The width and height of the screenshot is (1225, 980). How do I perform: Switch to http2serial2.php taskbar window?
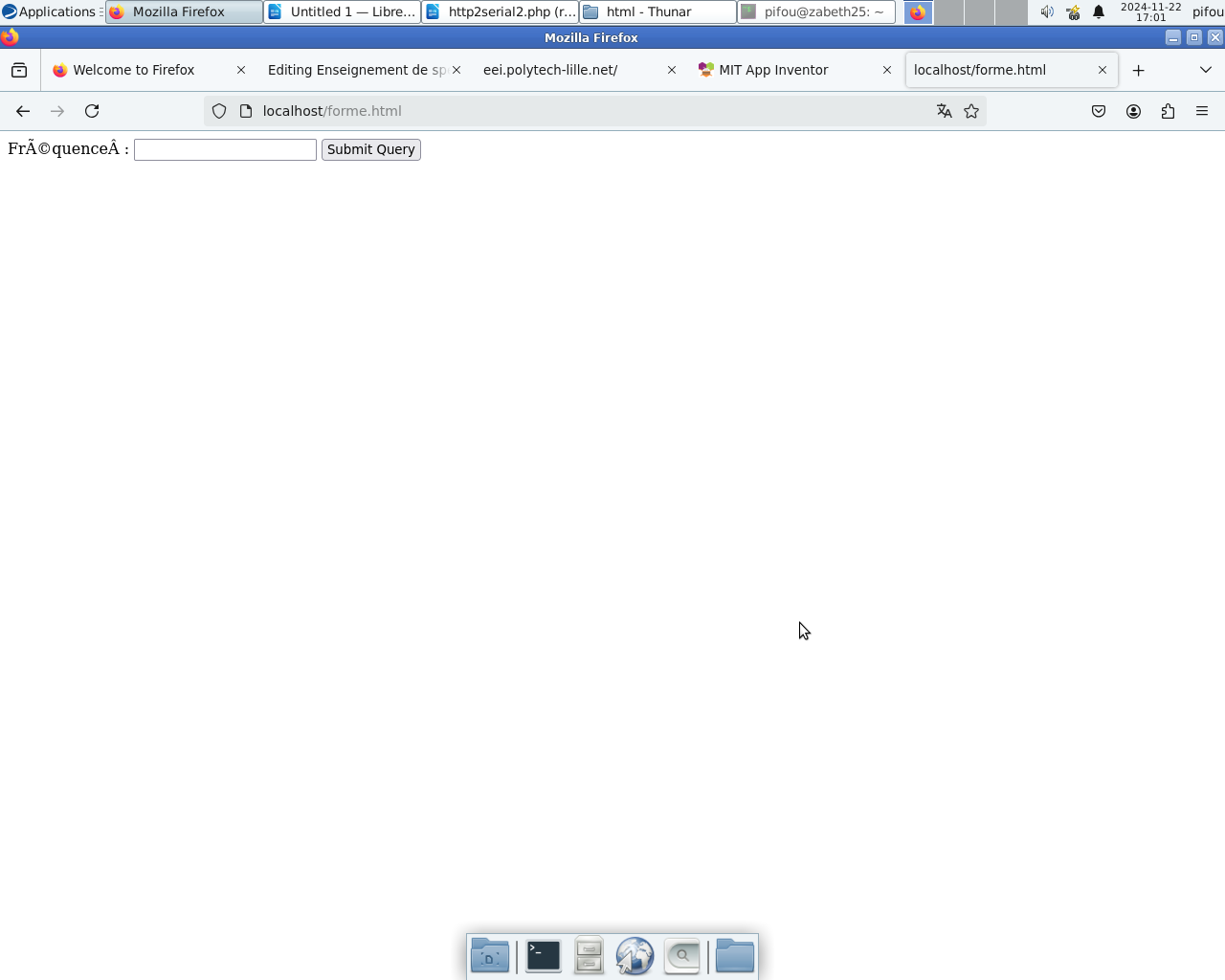click(x=500, y=11)
